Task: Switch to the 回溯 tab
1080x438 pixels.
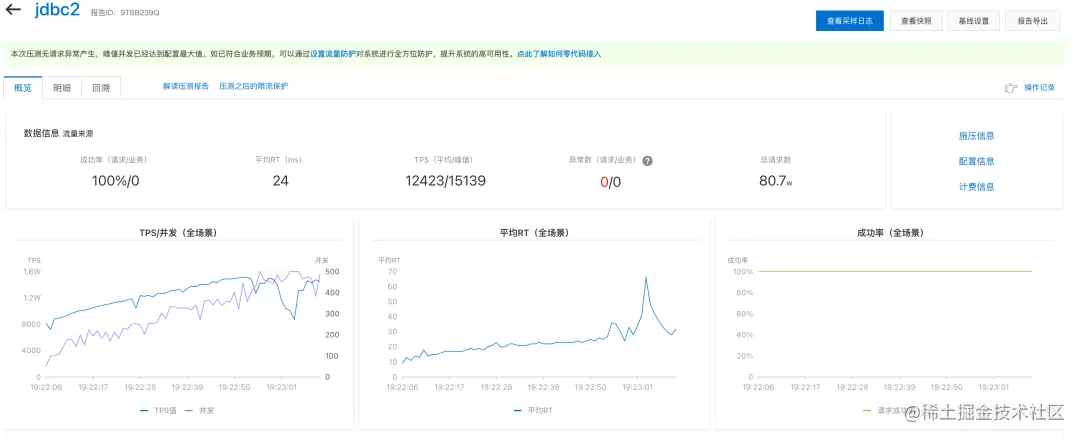Action: 101,87
